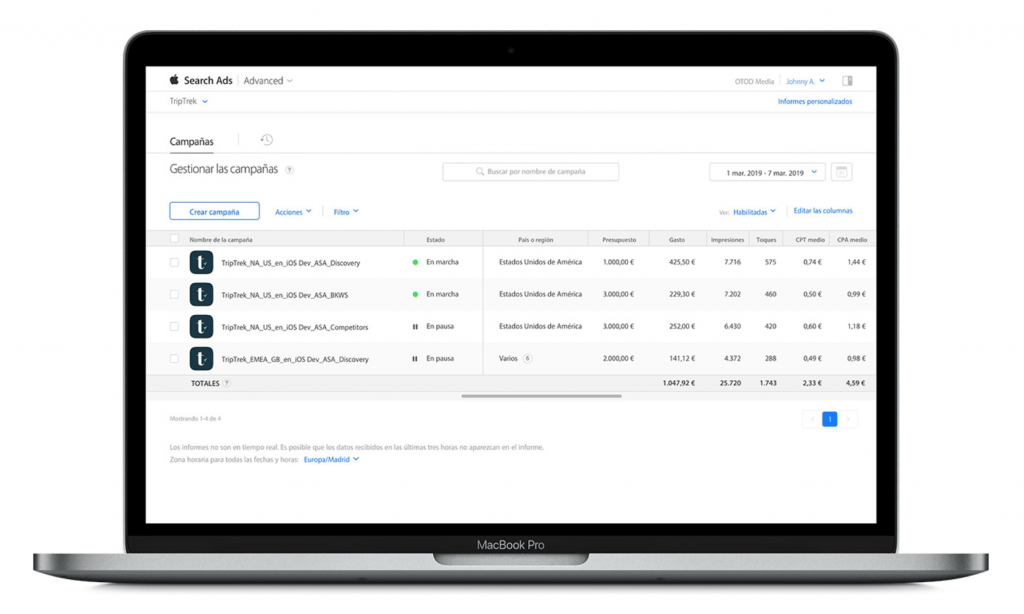Expand the Advanced product dropdown
Screen dimensions: 1024x614
click(268, 81)
